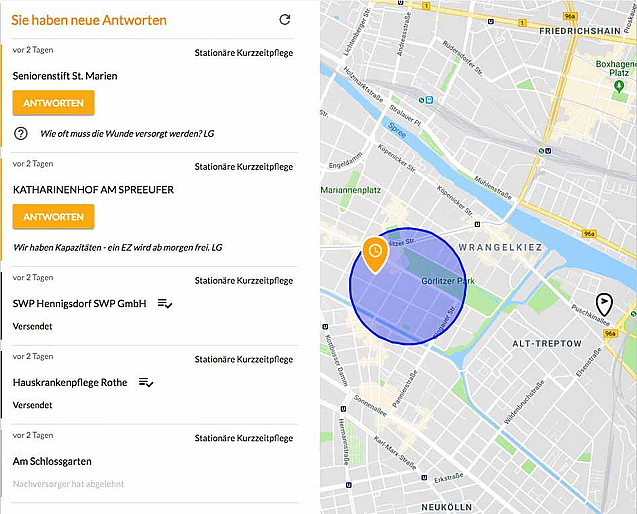Select the Hauskrankenpflege Rothe list item

(70, 382)
